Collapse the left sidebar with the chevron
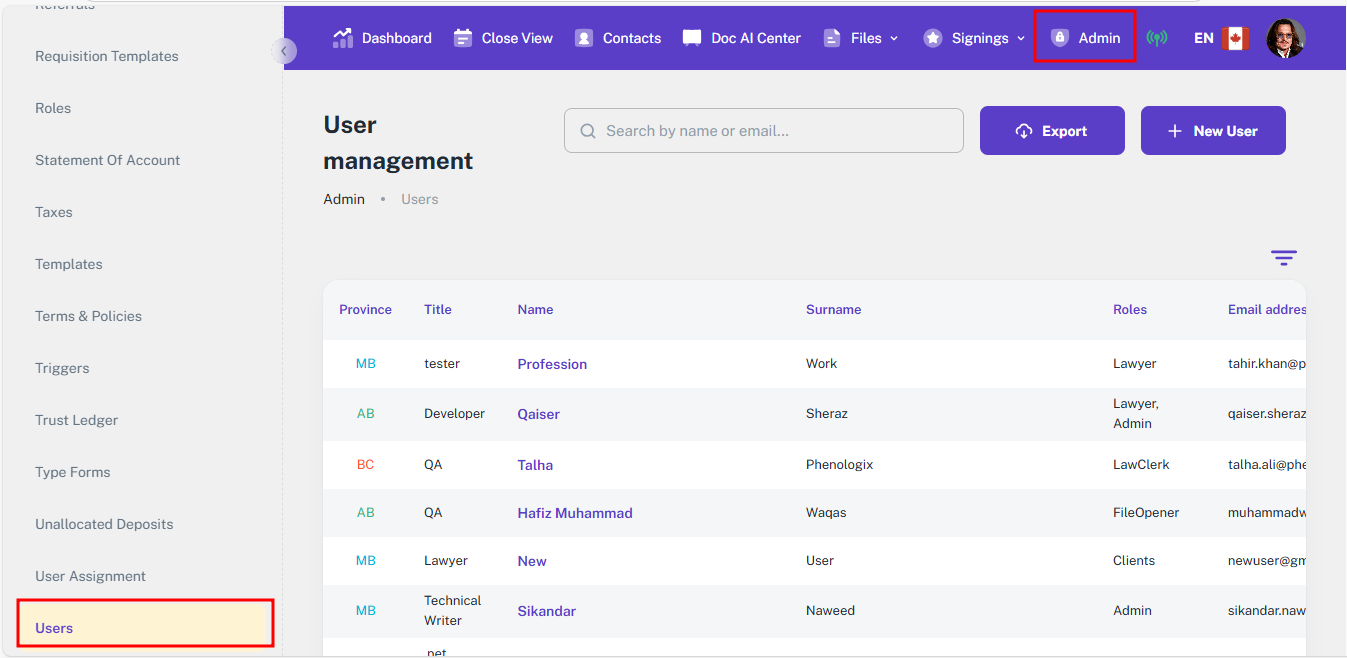The image size is (1347, 658). (284, 51)
